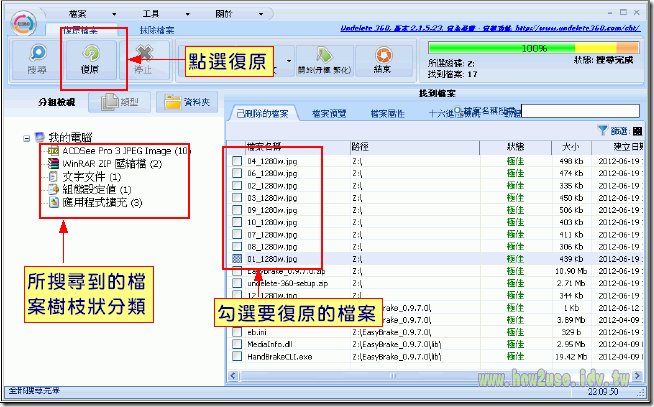The image size is (654, 407).
Task: Click the 搜尋 magnifier toolbar button
Action: (37, 59)
